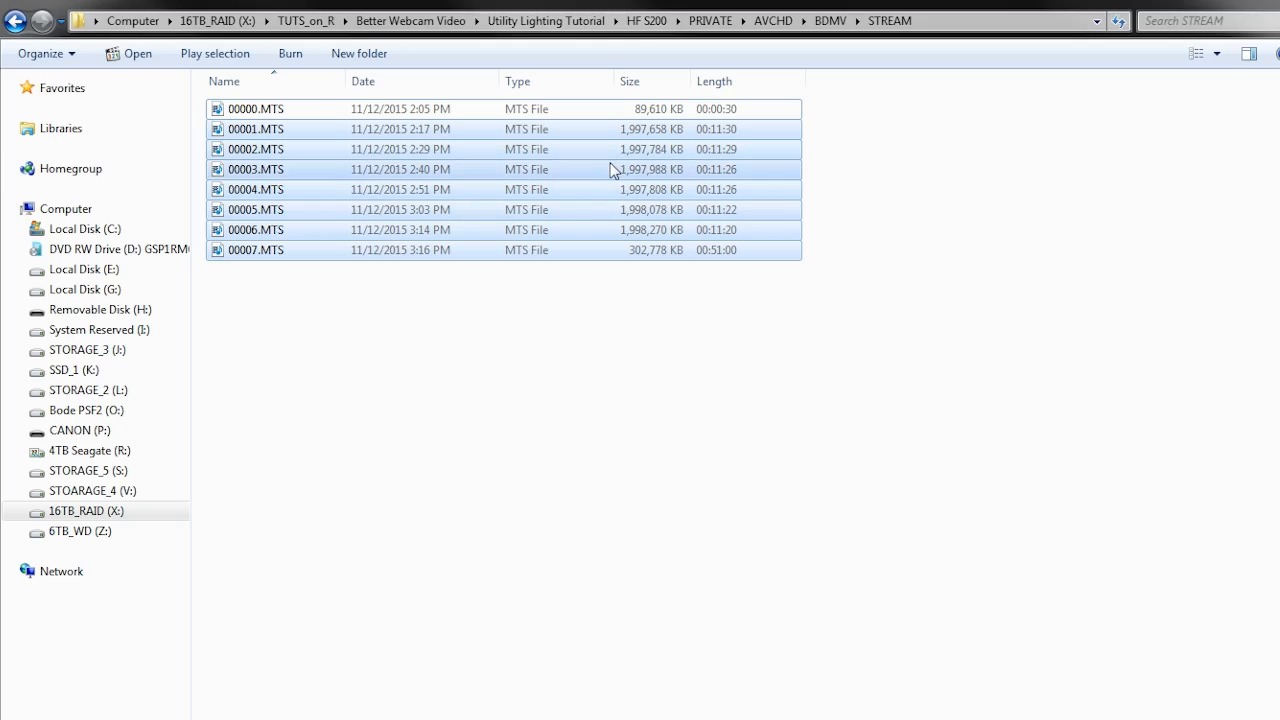This screenshot has width=1280, height=720.
Task: Click TUTS_on_R in the address breadcrumb
Action: coord(306,21)
